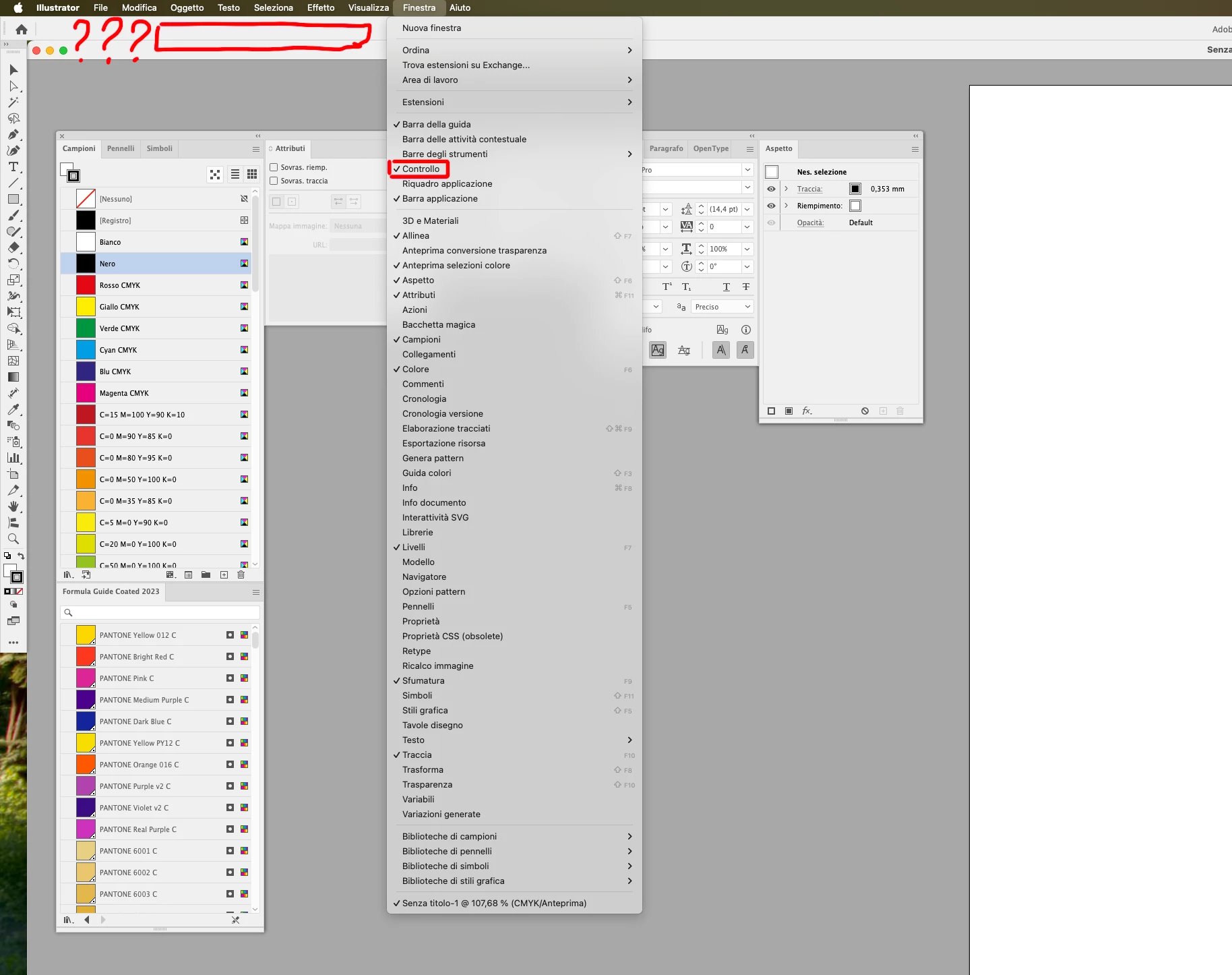Show swatches in list view

[x=235, y=175]
